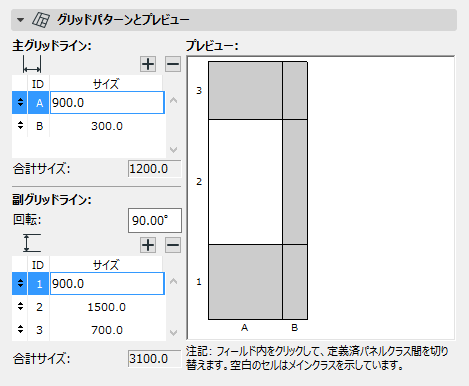Select ID 2 in secondary gridline list

pyautogui.click(x=39, y=307)
